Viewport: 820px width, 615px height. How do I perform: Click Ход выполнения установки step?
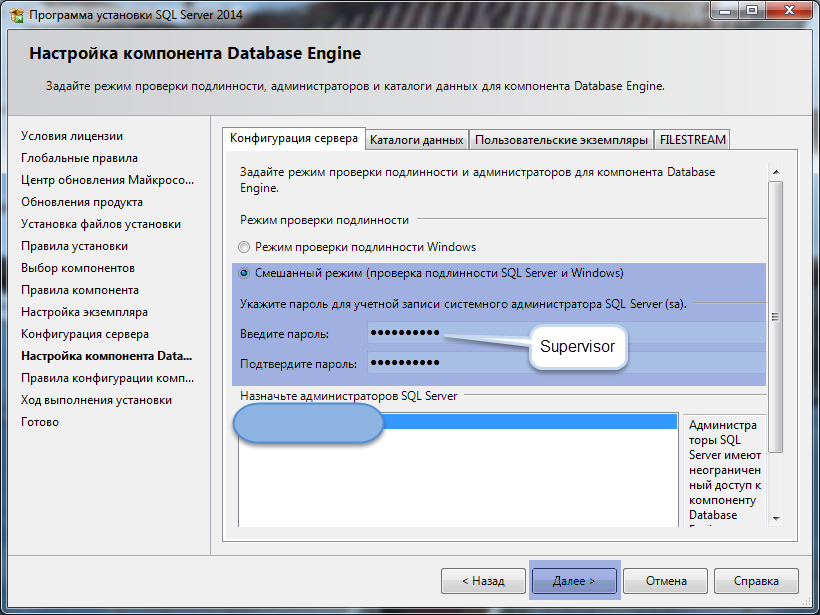pyautogui.click(x=96, y=400)
